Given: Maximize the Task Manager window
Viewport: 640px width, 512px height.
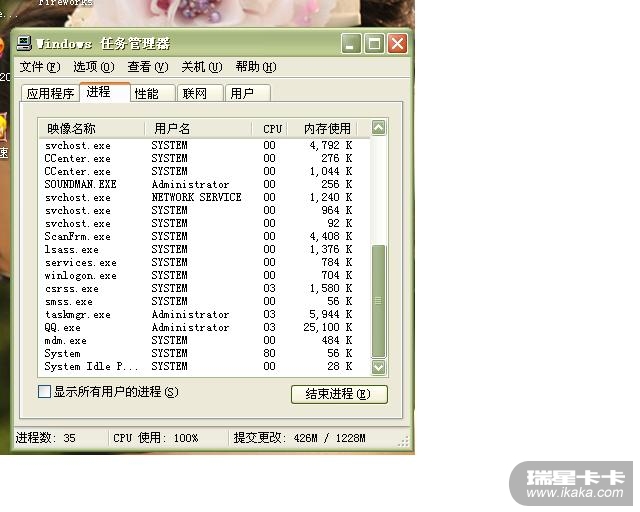Looking at the screenshot, I should coord(374,44).
